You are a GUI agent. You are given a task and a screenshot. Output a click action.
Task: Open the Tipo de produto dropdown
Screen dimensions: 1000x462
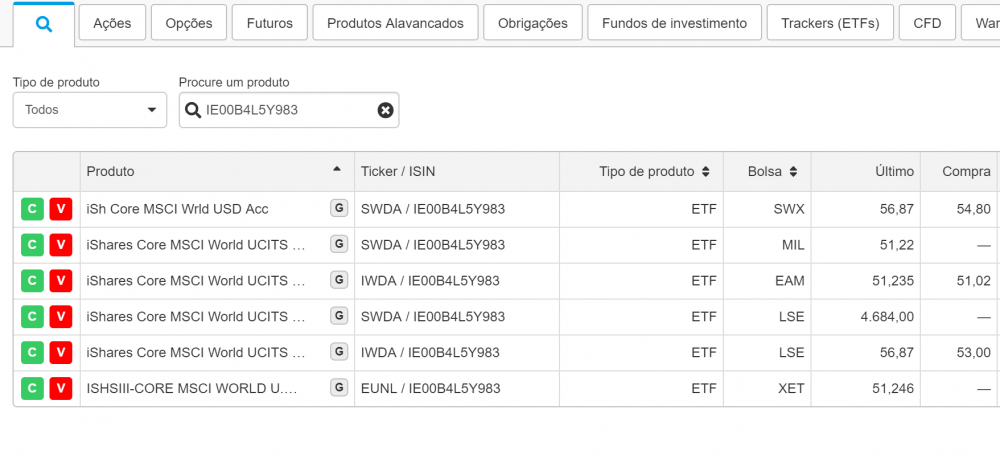[x=89, y=110]
